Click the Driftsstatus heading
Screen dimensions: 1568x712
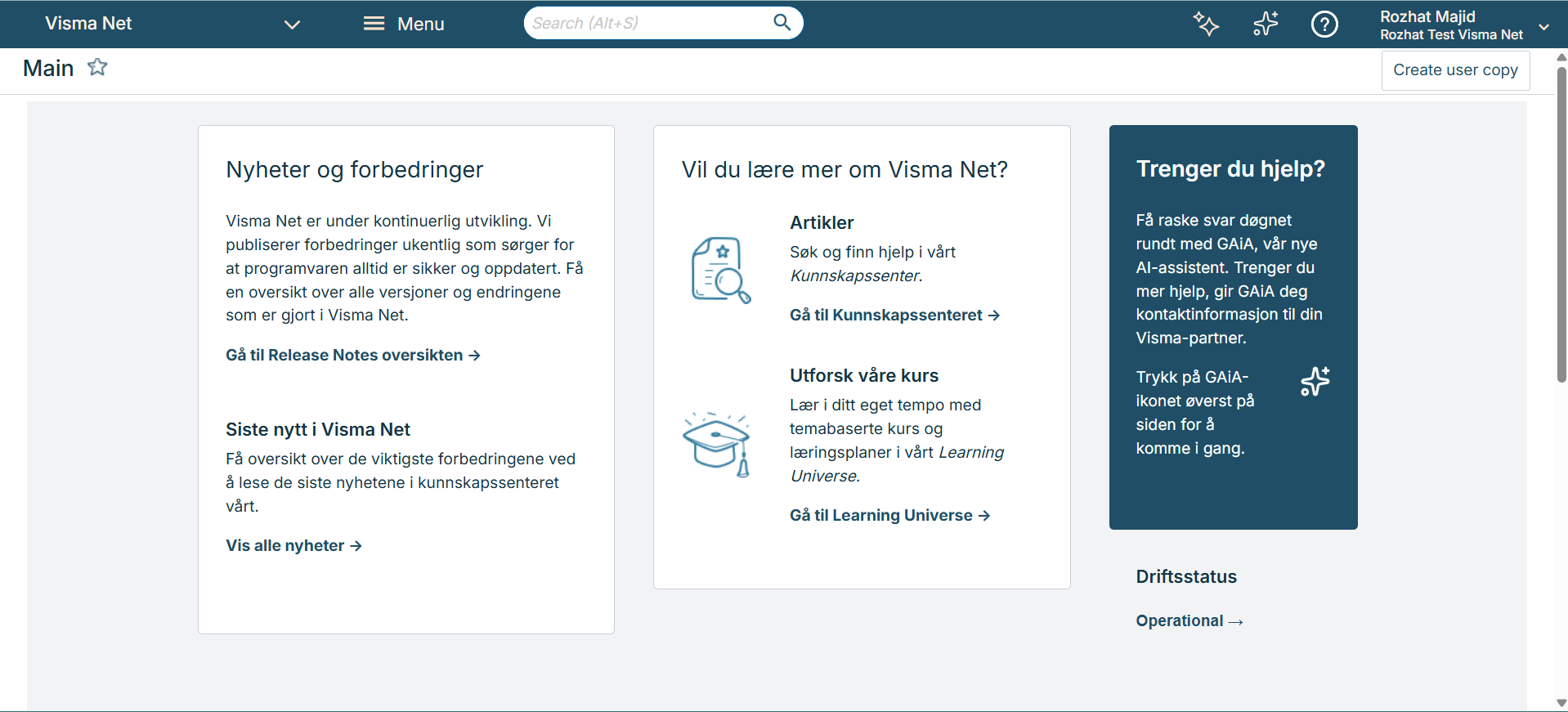(1186, 577)
